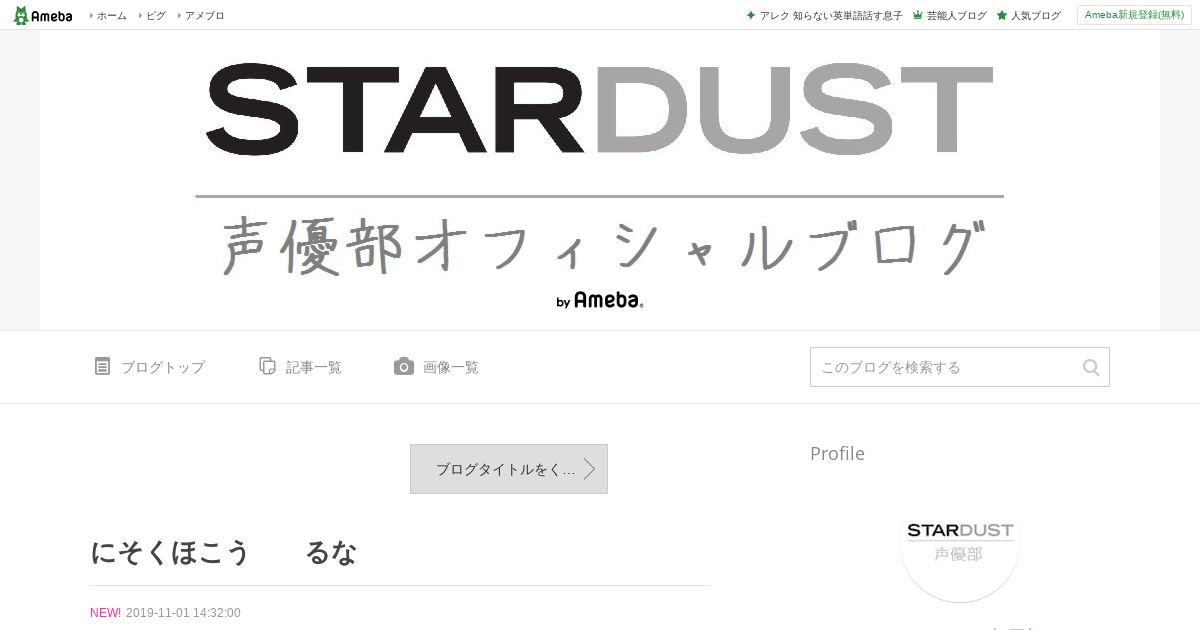Click the 記事一覧 pages icon
Screen dimensions: 1200x630
(267, 366)
